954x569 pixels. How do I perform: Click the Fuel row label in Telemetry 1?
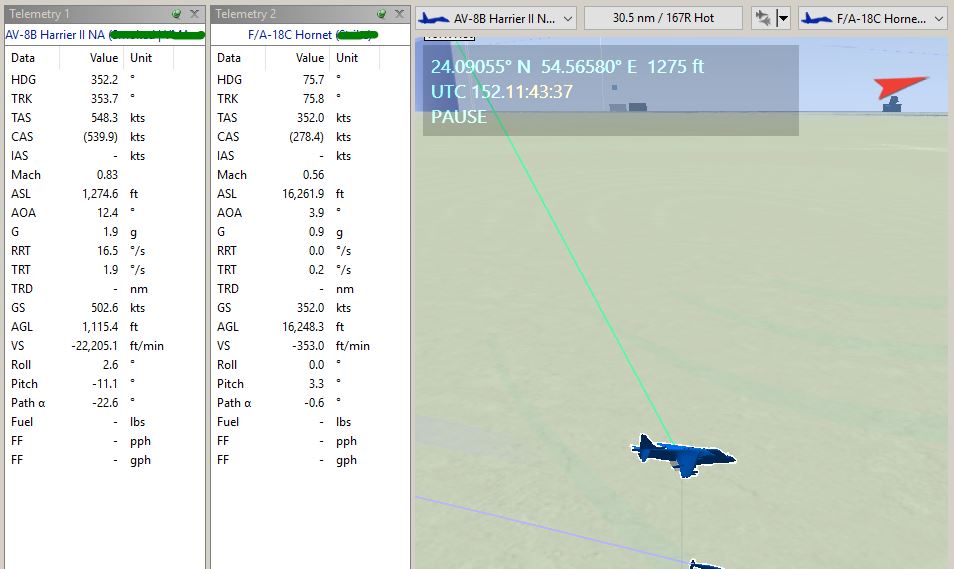point(22,422)
